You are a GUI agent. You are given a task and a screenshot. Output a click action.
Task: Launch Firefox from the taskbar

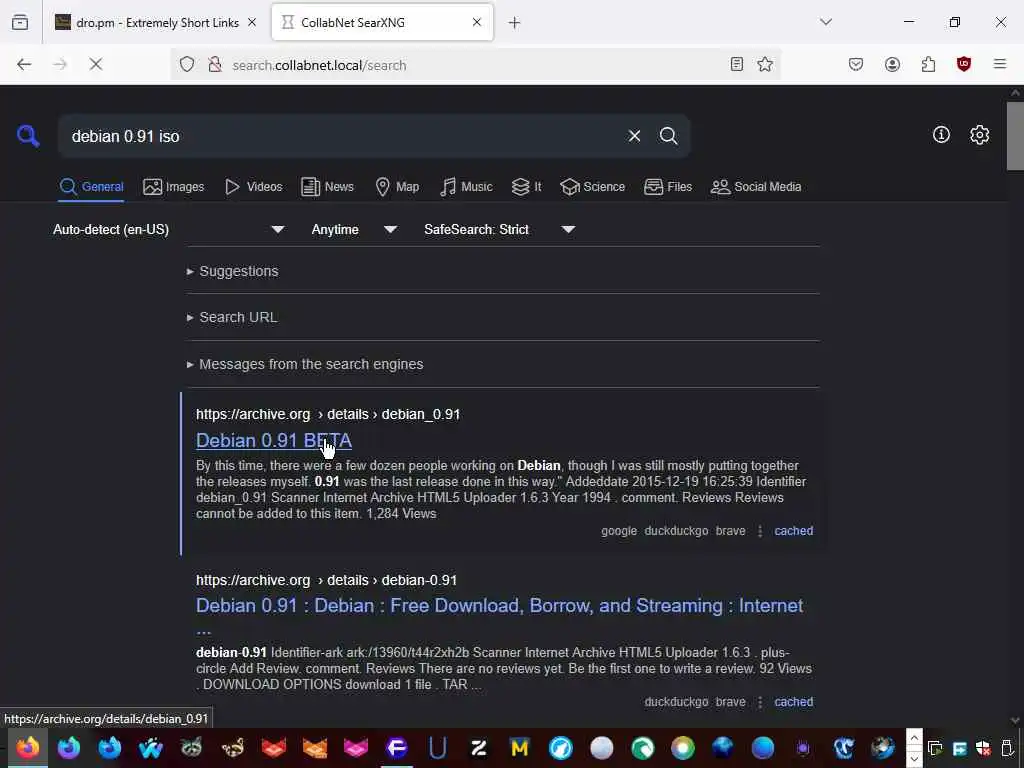[x=28, y=747]
